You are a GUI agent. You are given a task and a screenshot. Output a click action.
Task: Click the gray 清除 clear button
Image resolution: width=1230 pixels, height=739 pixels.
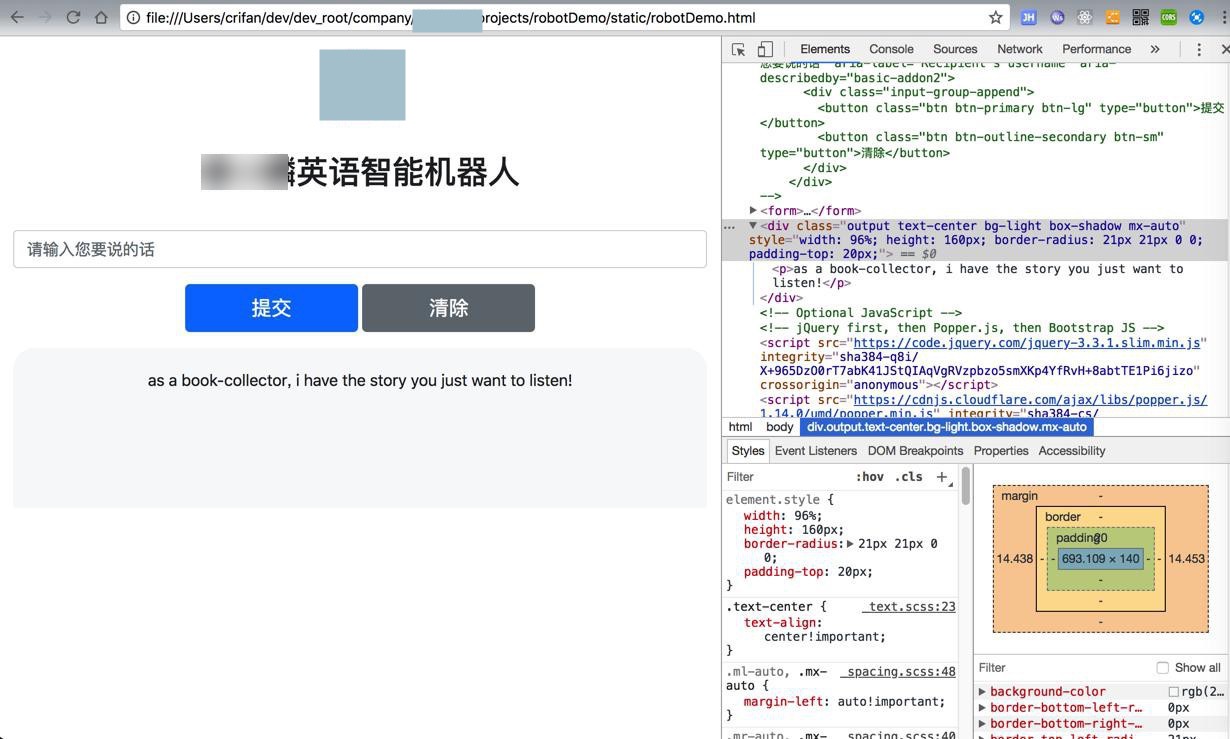(x=448, y=308)
